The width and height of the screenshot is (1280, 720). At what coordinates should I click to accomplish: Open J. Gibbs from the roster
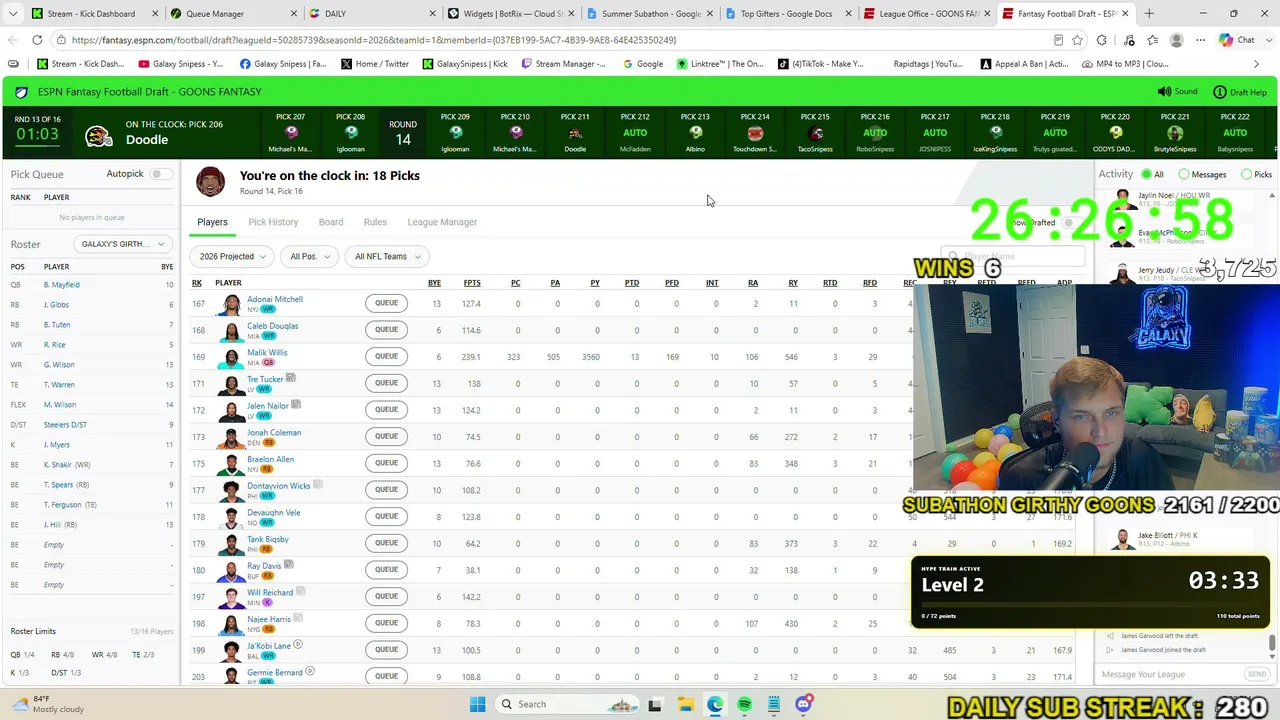pos(56,305)
